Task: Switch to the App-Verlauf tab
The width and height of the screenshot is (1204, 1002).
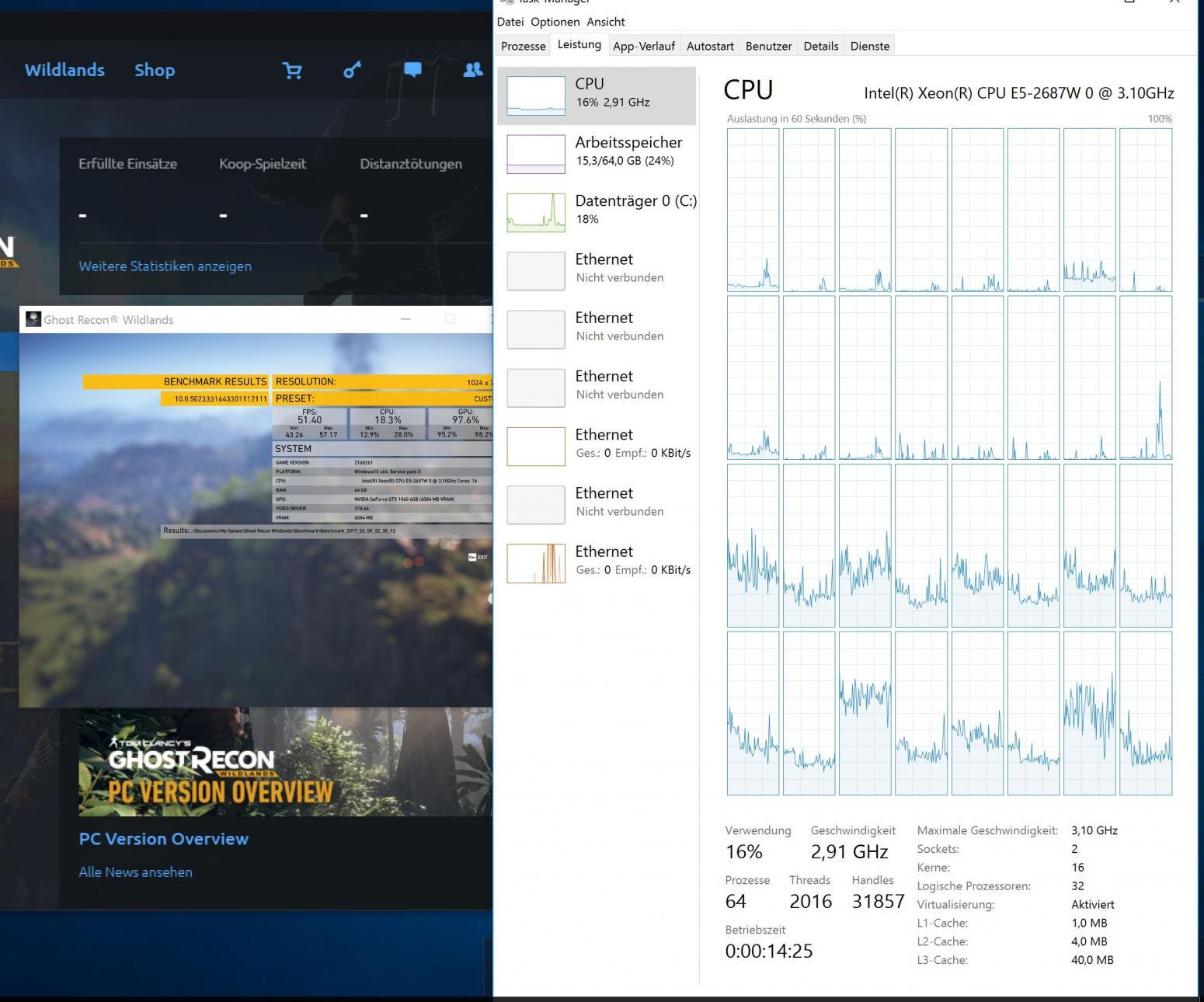Action: [644, 46]
